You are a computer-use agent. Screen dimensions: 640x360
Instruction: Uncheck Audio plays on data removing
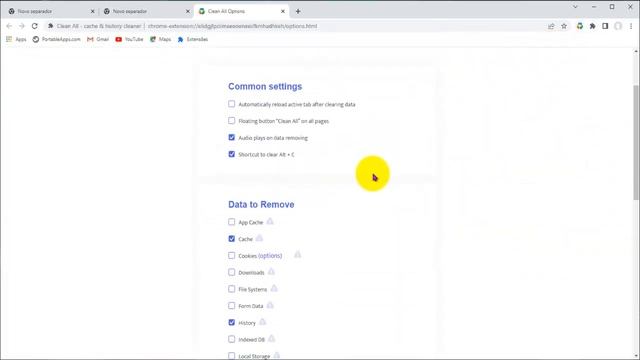[231, 137]
